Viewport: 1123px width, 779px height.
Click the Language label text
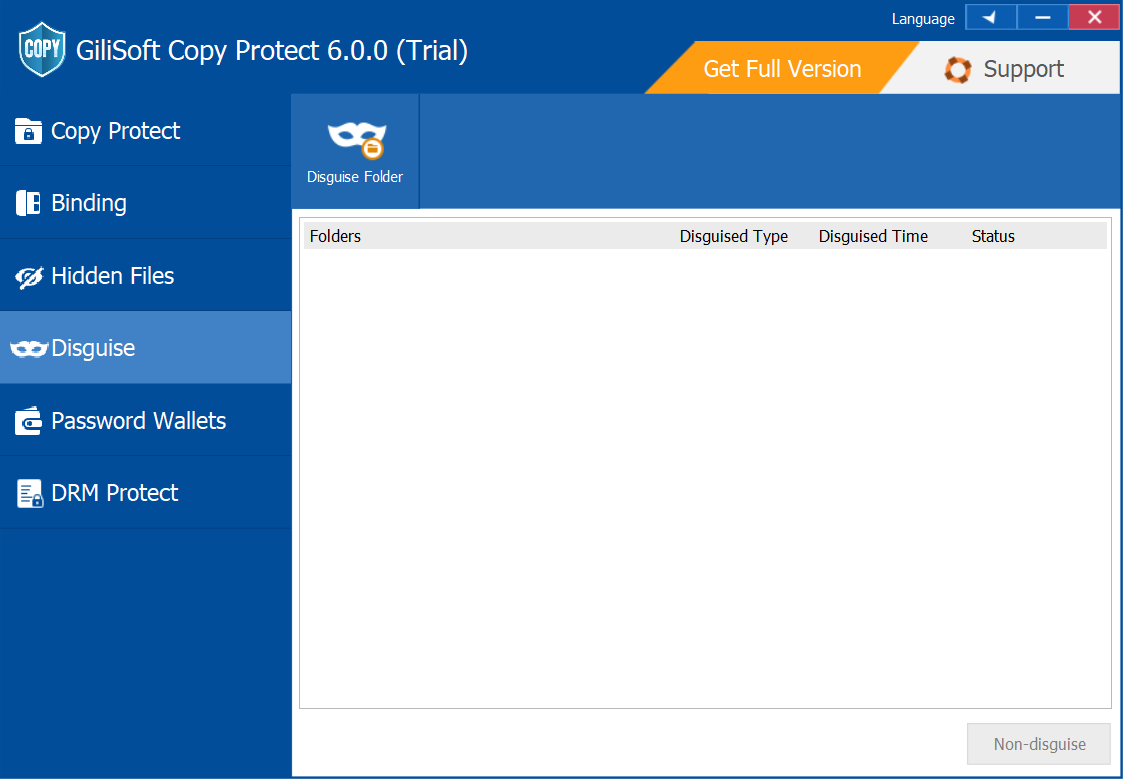pyautogui.click(x=922, y=19)
